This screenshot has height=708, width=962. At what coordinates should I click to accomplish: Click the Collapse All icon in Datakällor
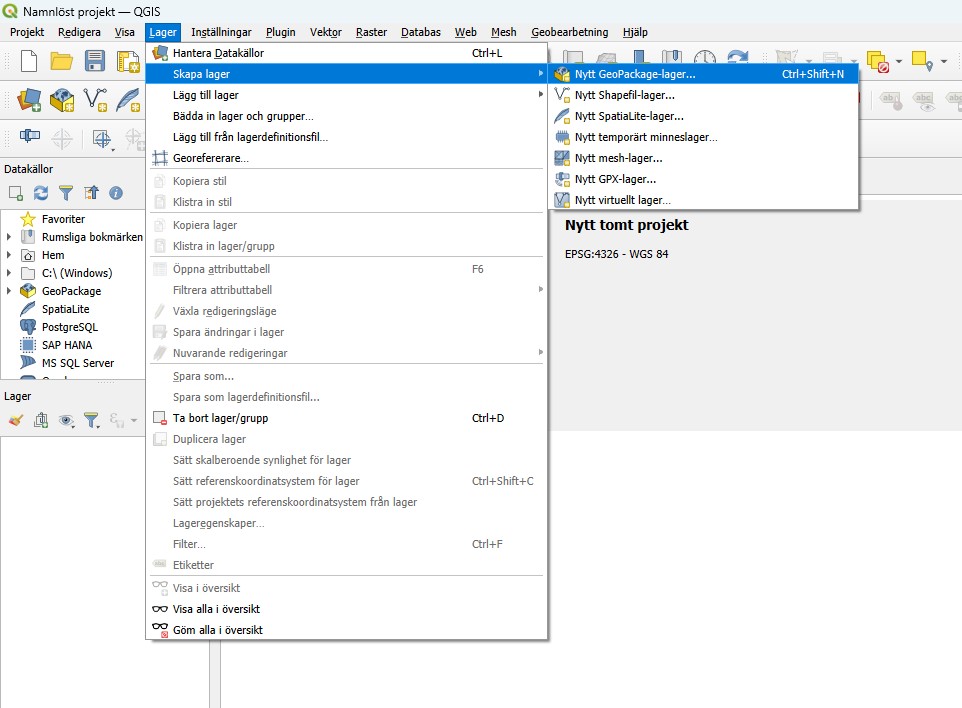click(91, 193)
